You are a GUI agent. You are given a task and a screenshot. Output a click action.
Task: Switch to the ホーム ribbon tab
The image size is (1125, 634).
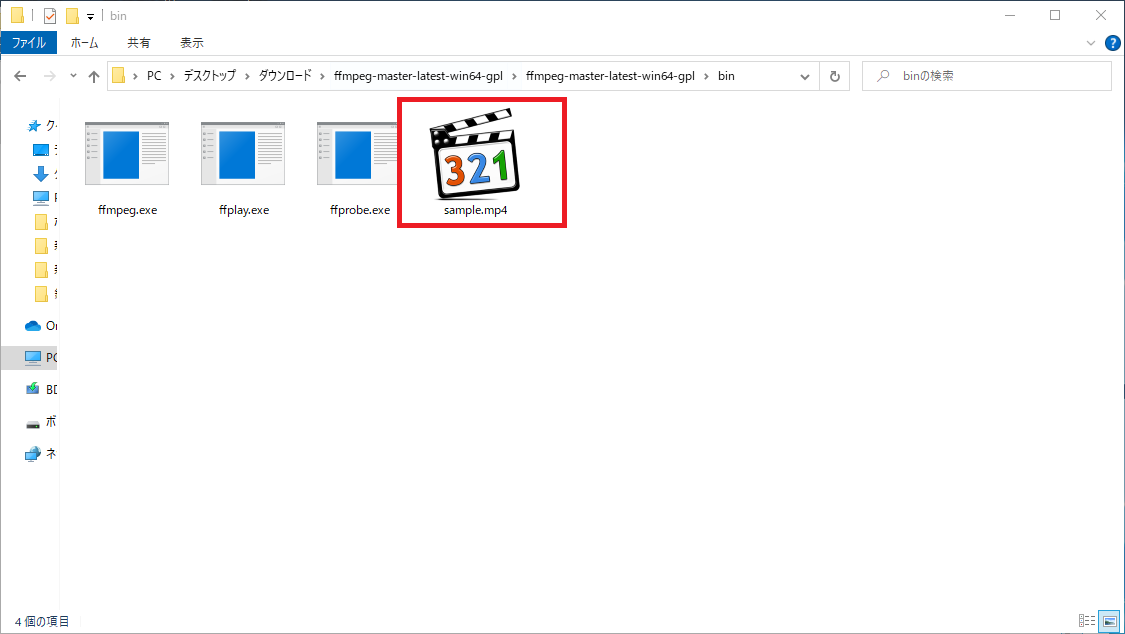point(84,42)
